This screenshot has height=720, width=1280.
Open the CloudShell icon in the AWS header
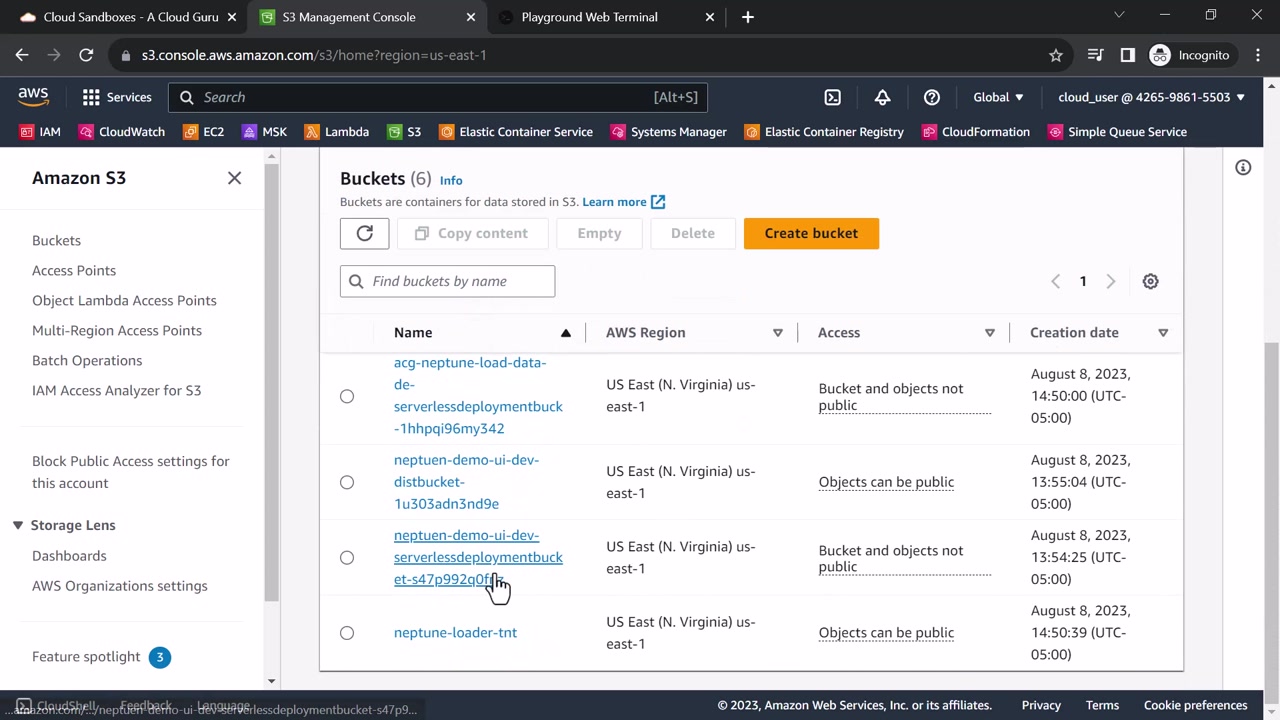coord(832,97)
